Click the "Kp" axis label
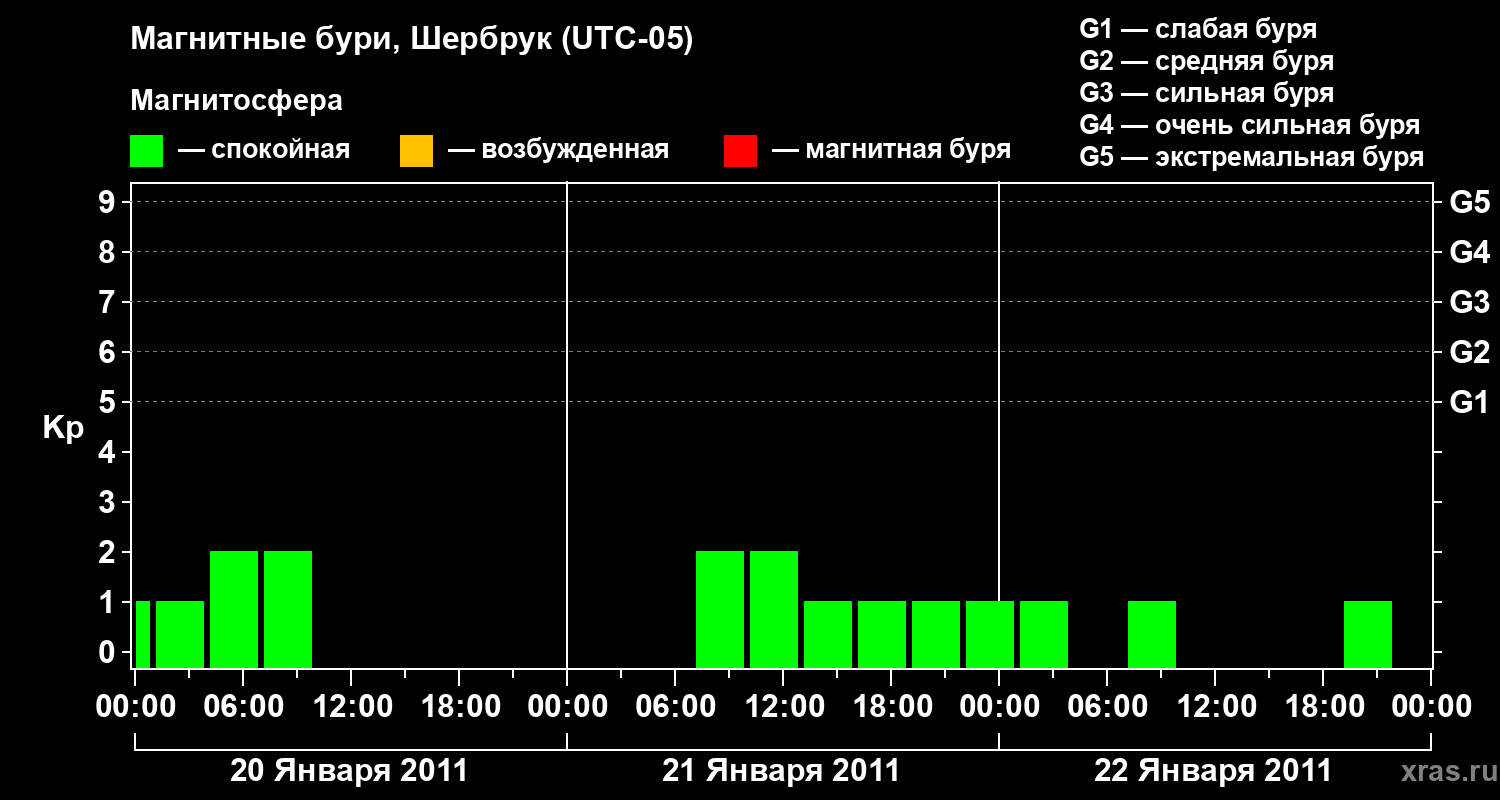The width and height of the screenshot is (1500, 800). (x=63, y=428)
